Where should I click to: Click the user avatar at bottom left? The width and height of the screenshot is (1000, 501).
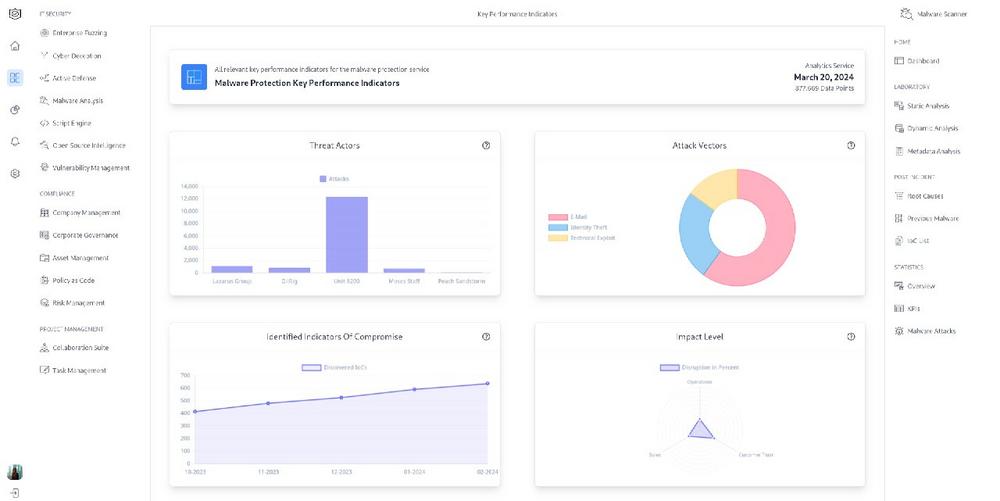[x=15, y=472]
